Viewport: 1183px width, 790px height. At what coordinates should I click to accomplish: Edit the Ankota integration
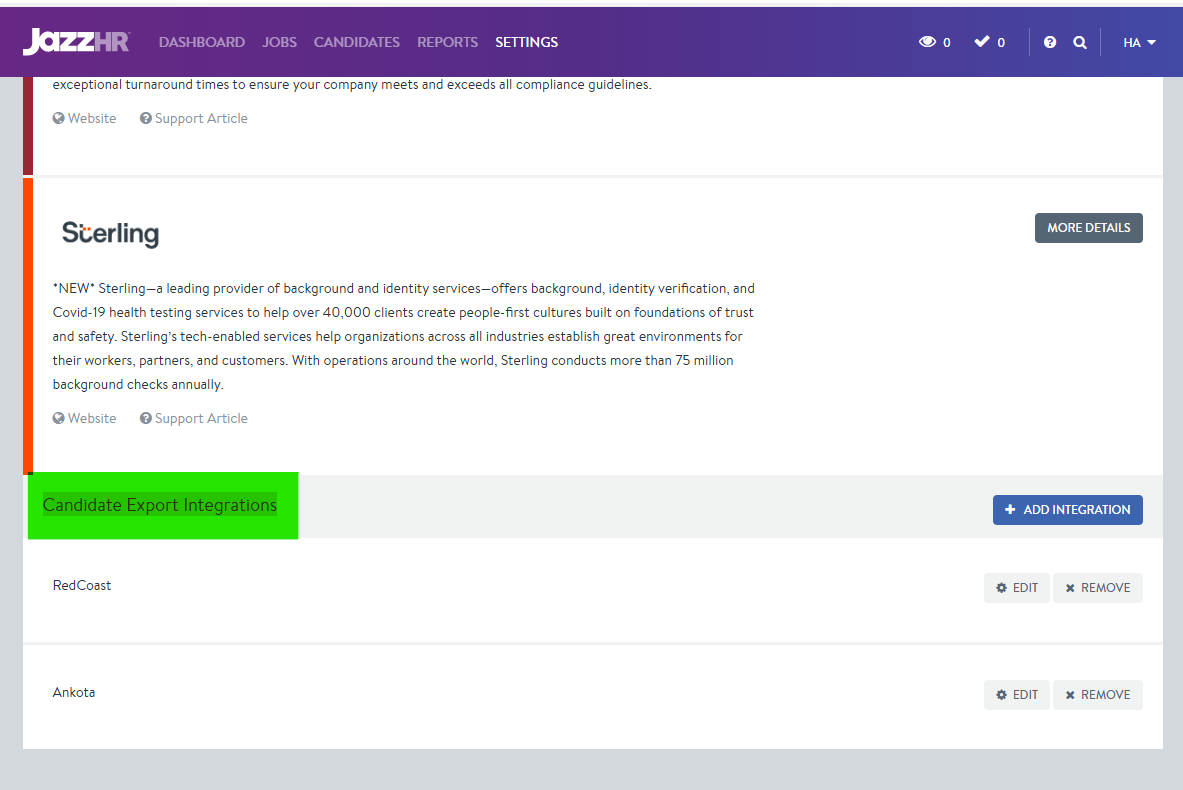pyautogui.click(x=1016, y=695)
